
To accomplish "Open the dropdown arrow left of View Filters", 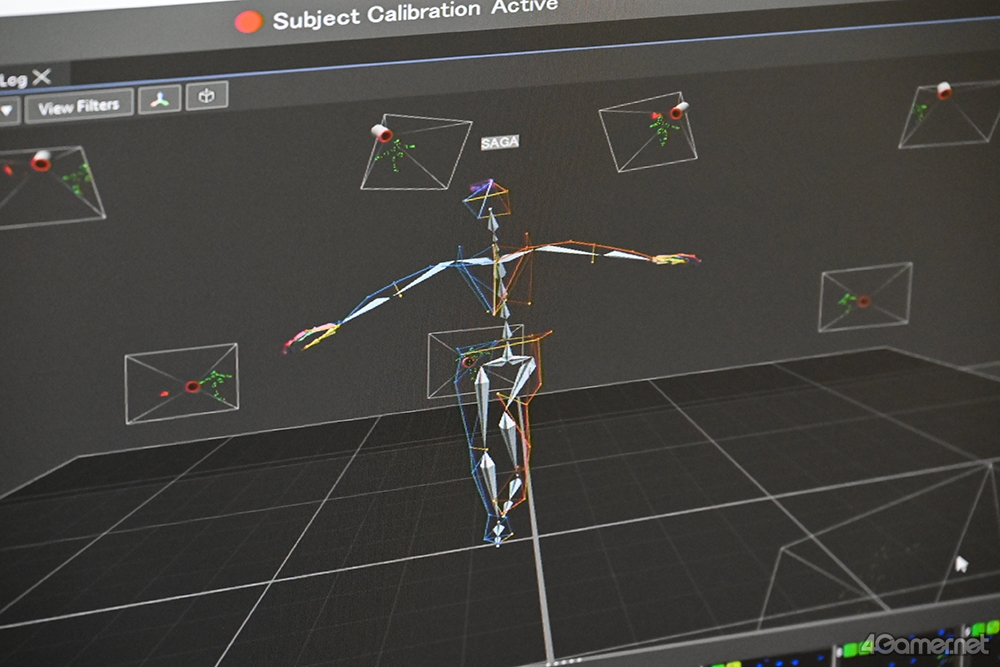I will [x=6, y=109].
